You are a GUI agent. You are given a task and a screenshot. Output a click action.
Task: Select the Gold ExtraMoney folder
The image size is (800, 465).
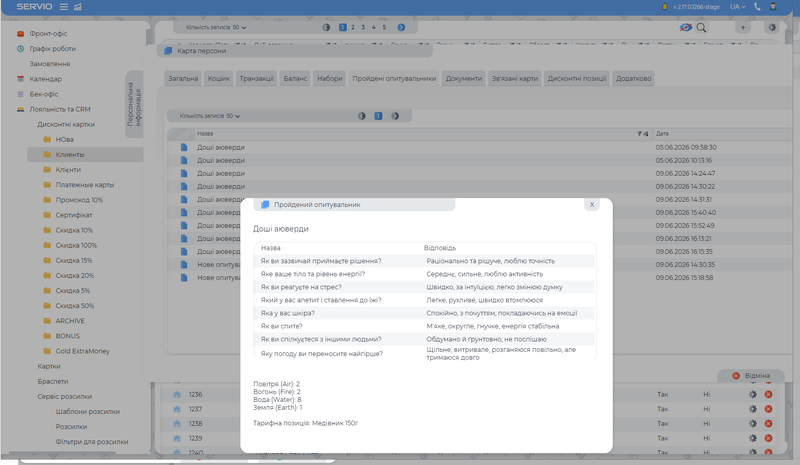pos(82,351)
